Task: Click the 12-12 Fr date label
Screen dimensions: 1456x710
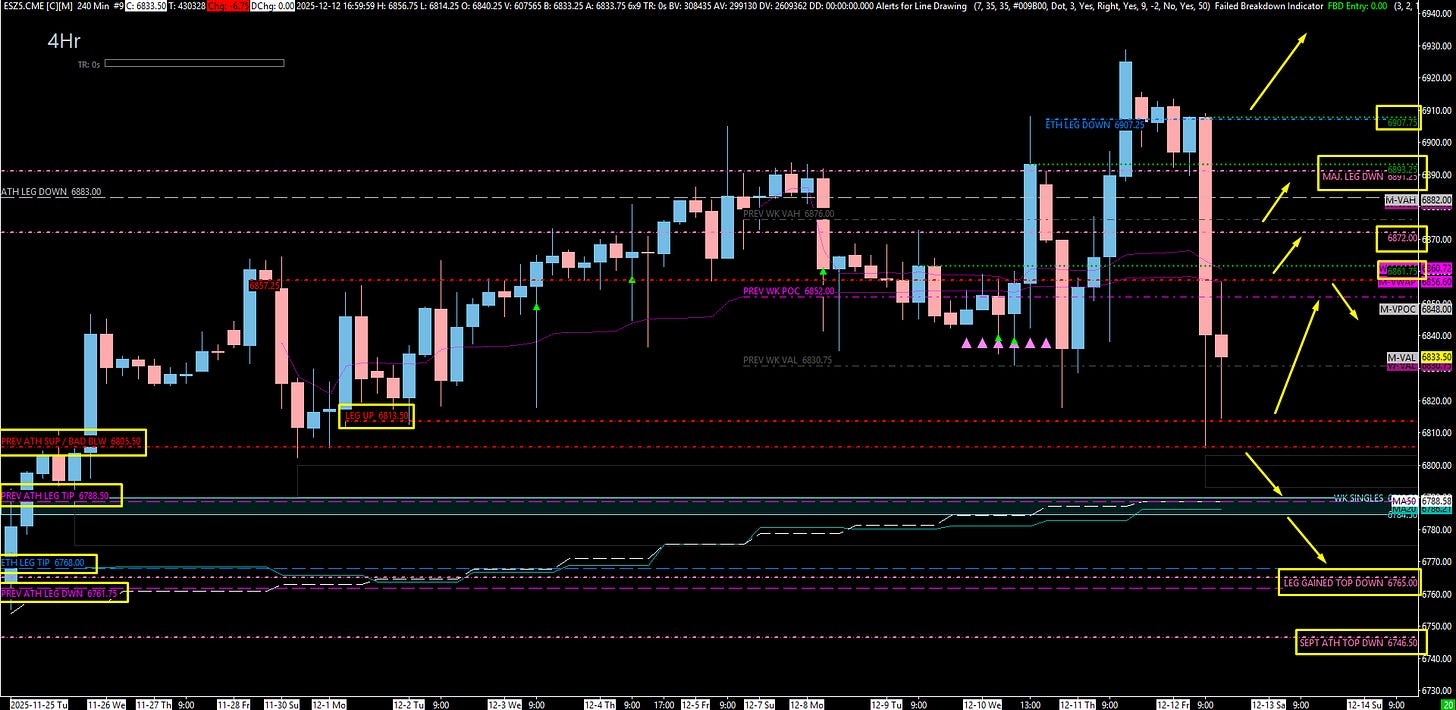Action: pyautogui.click(x=1175, y=704)
